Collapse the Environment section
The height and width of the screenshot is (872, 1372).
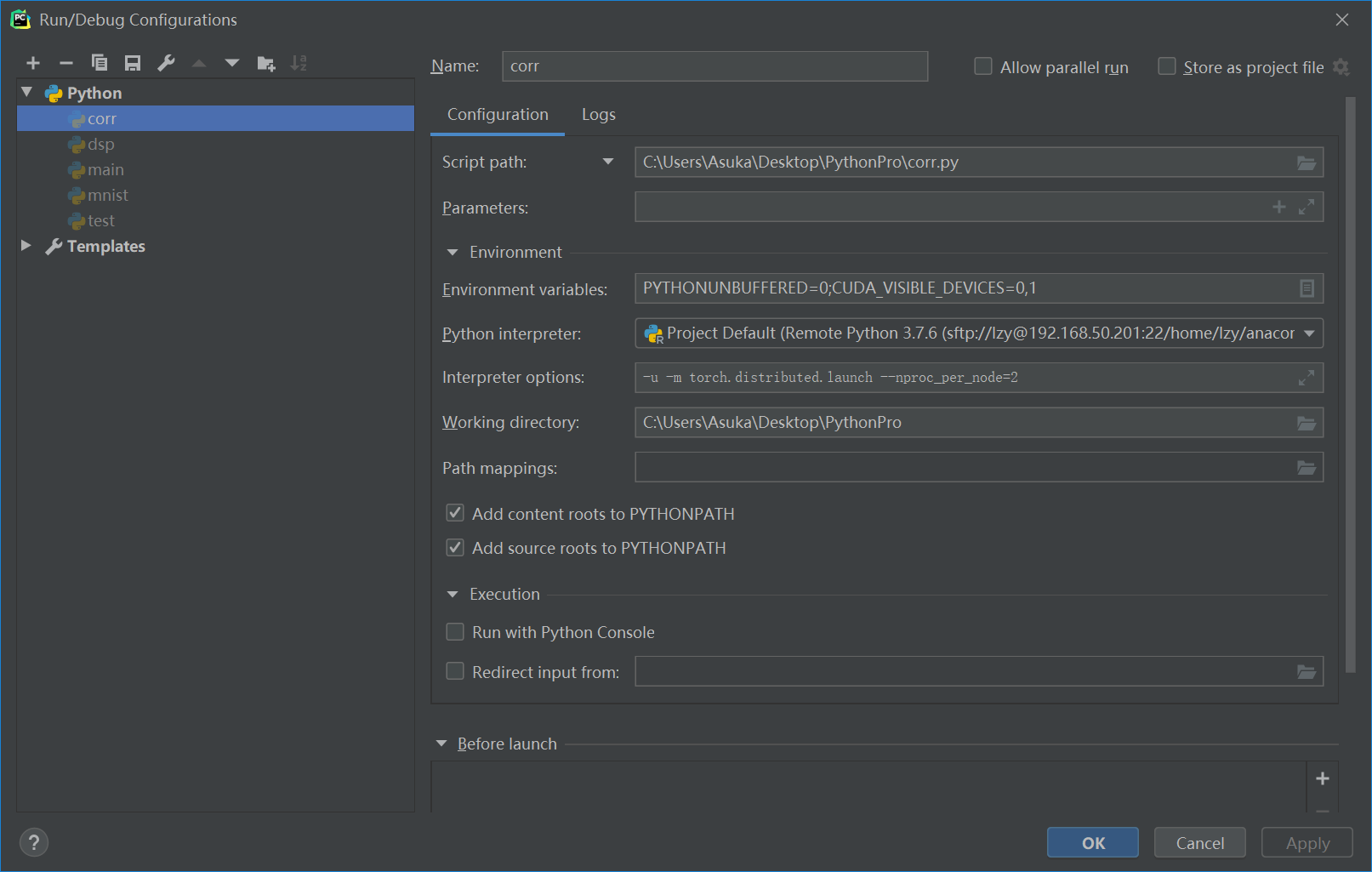[453, 253]
